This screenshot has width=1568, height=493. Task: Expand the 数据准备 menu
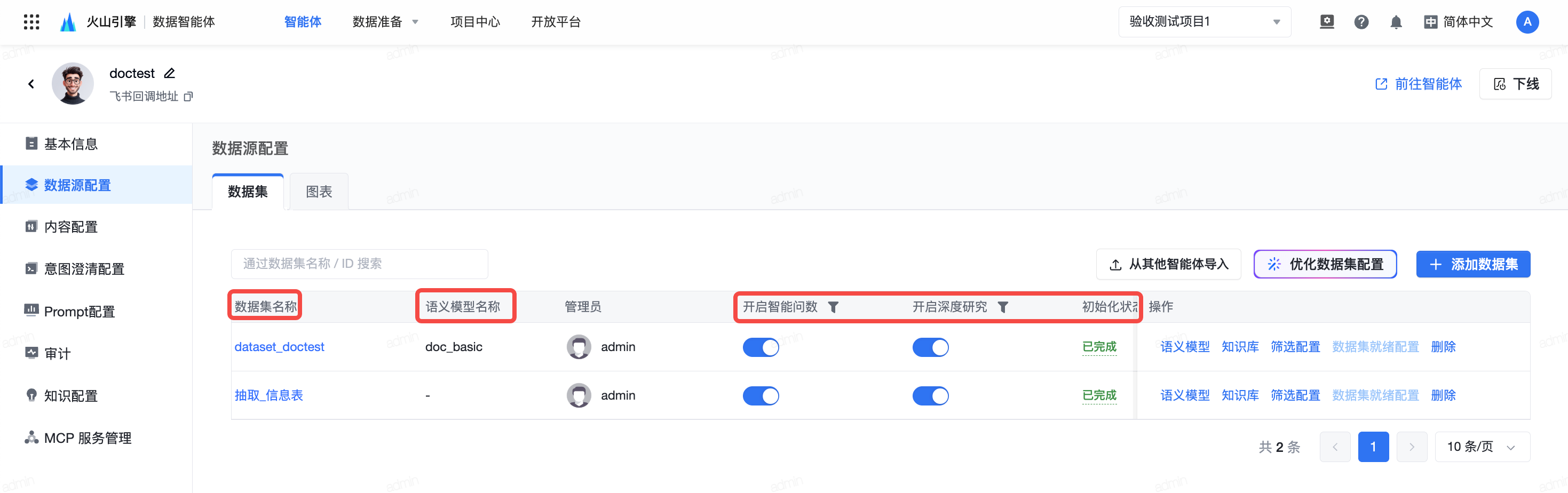coord(385,22)
